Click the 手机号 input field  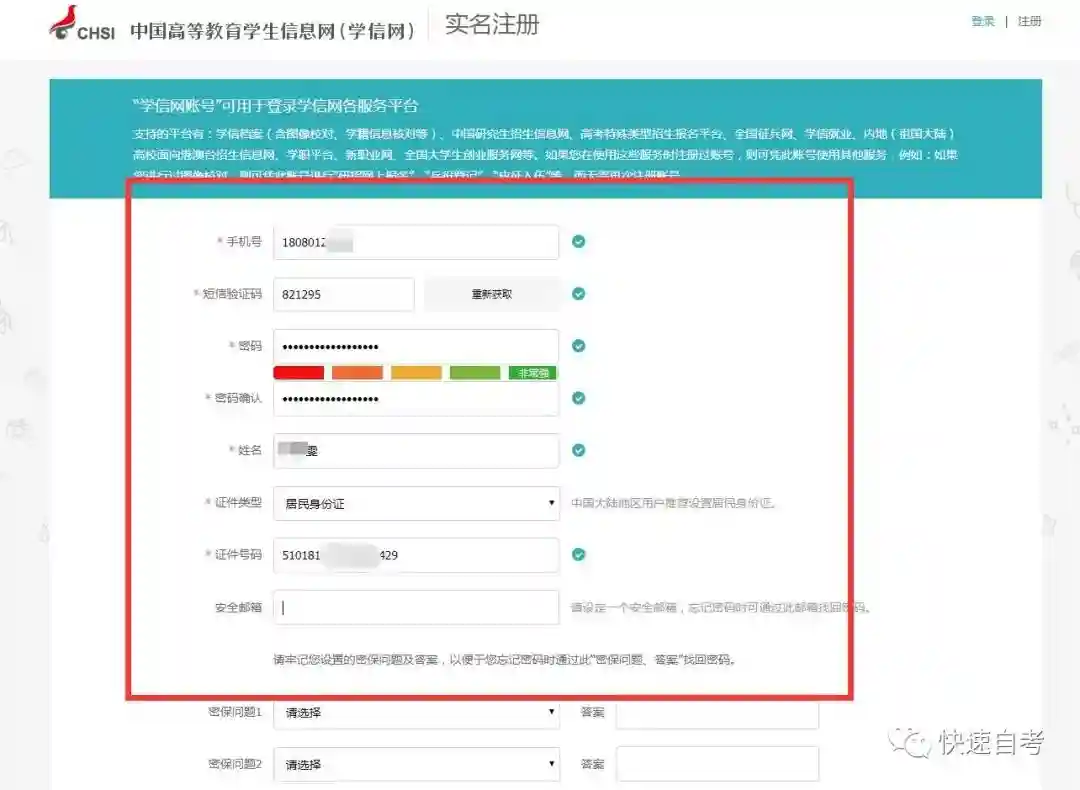(x=415, y=242)
